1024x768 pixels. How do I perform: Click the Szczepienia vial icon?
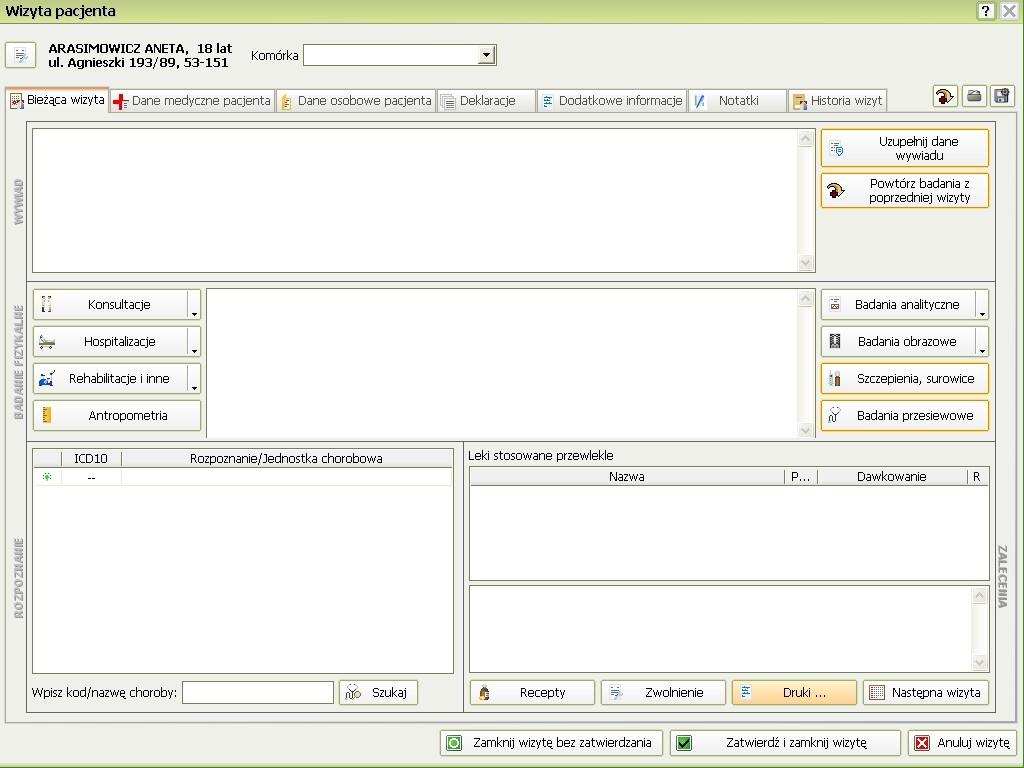click(835, 379)
